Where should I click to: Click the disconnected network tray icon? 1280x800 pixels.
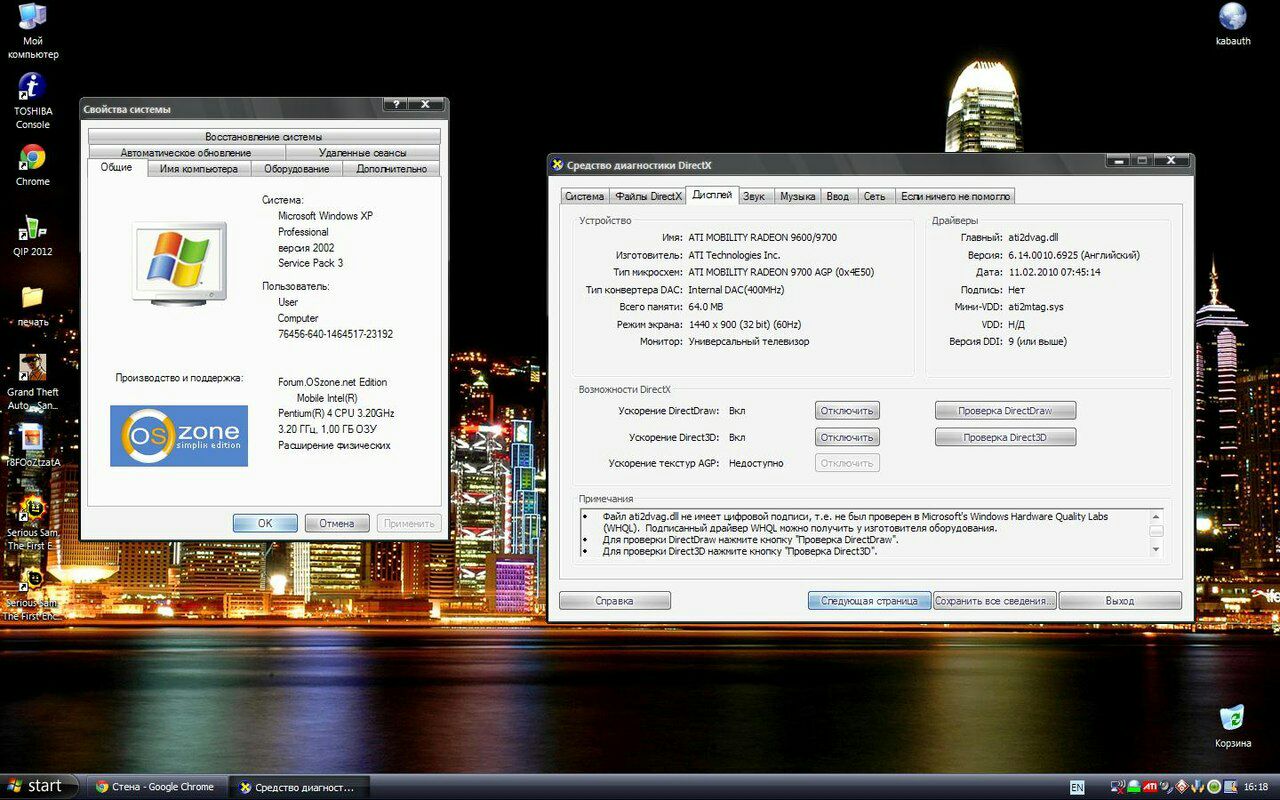[x=1118, y=787]
